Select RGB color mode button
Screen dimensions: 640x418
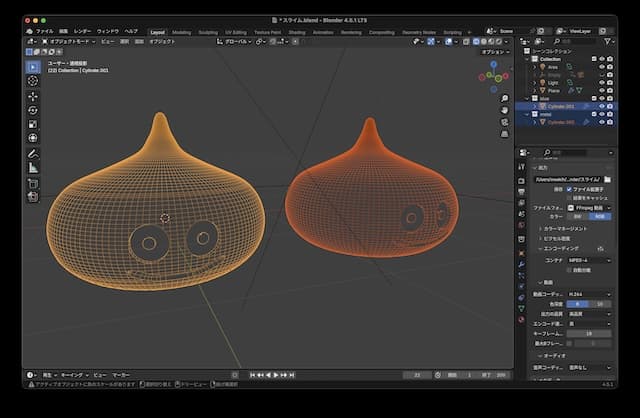click(600, 216)
